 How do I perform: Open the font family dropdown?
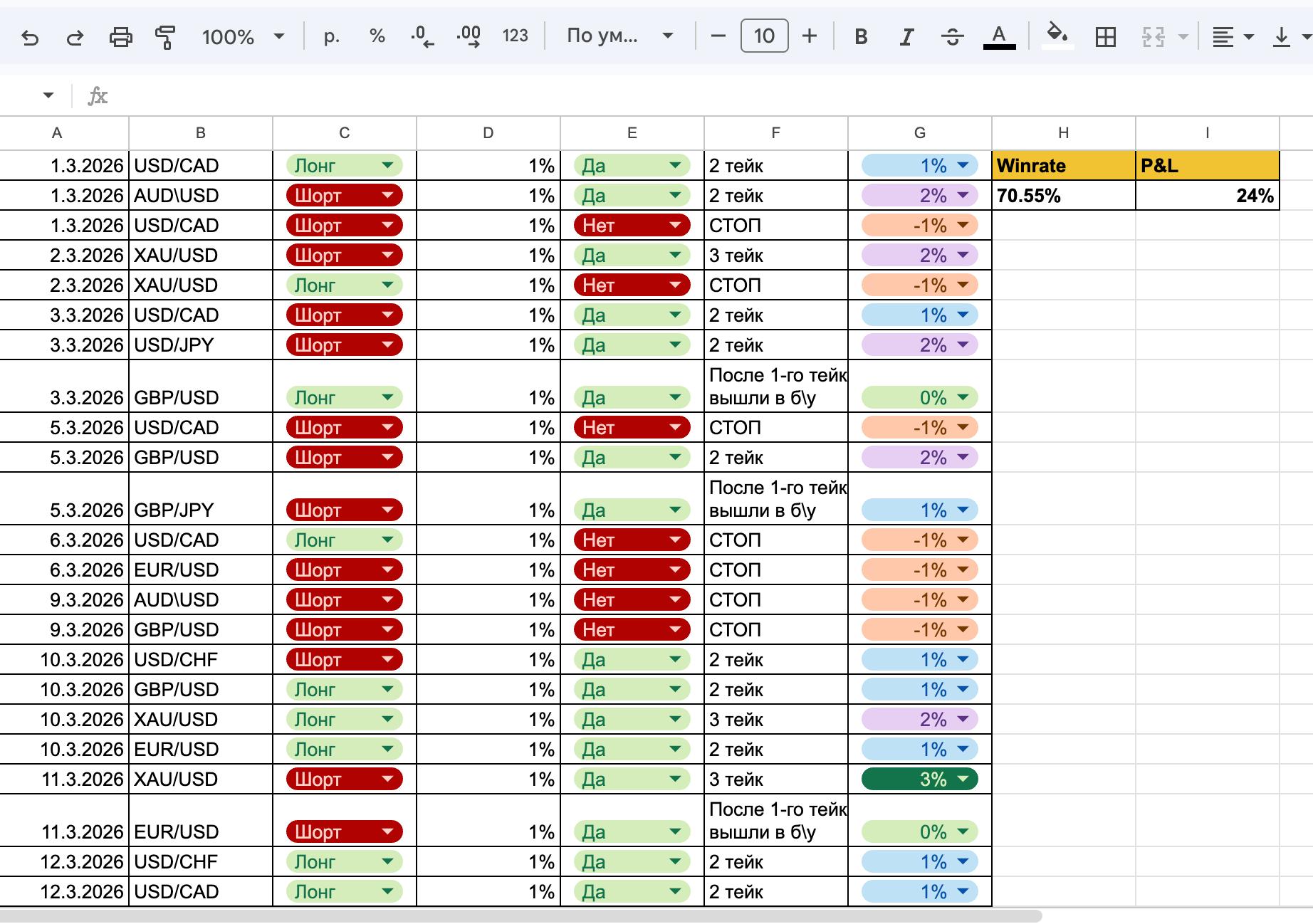619,36
